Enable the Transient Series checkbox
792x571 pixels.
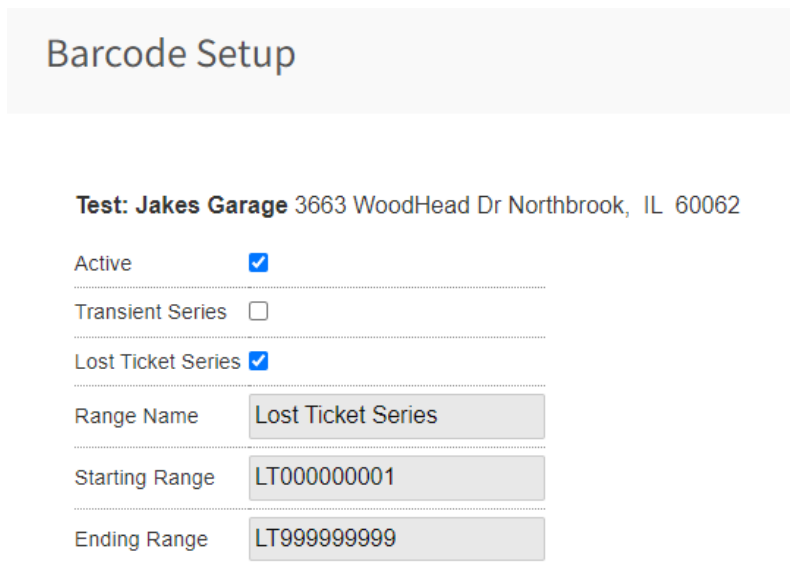click(x=258, y=311)
